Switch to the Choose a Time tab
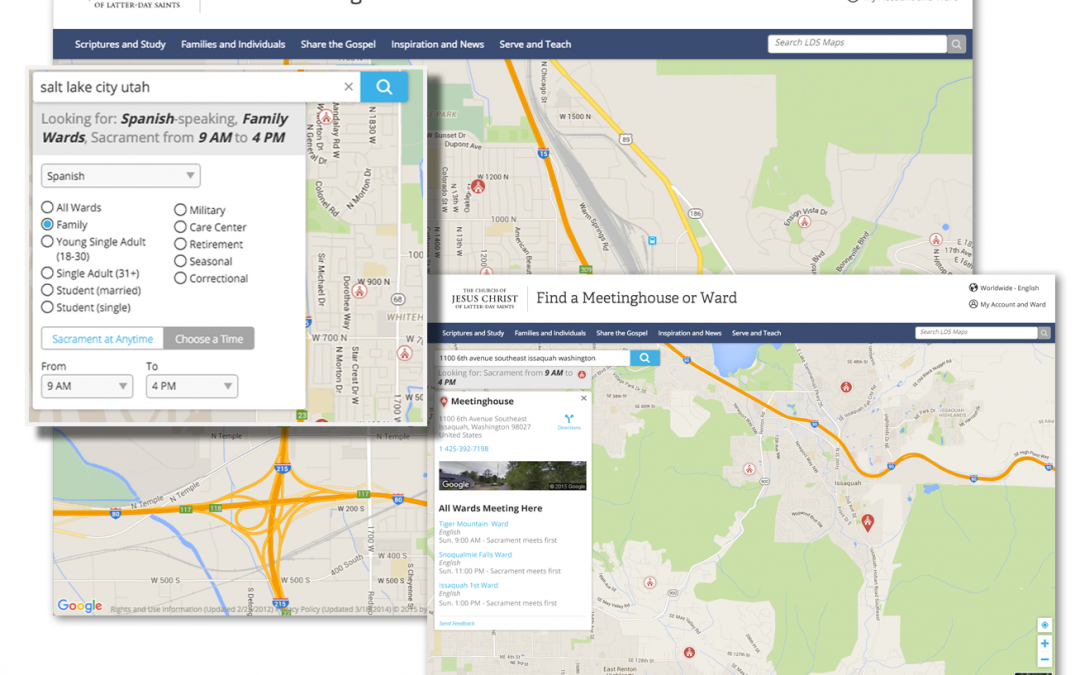This screenshot has height=675, width=1080. (x=210, y=338)
